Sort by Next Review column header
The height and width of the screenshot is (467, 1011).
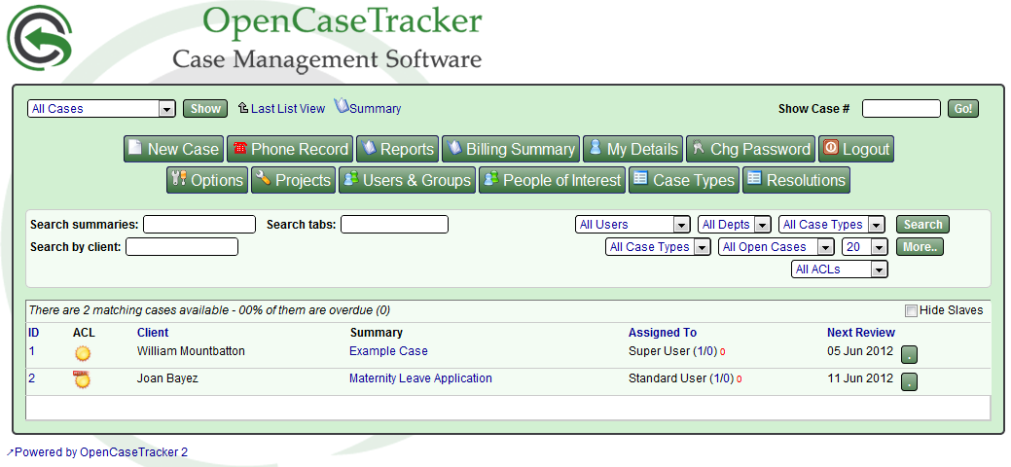(x=861, y=333)
